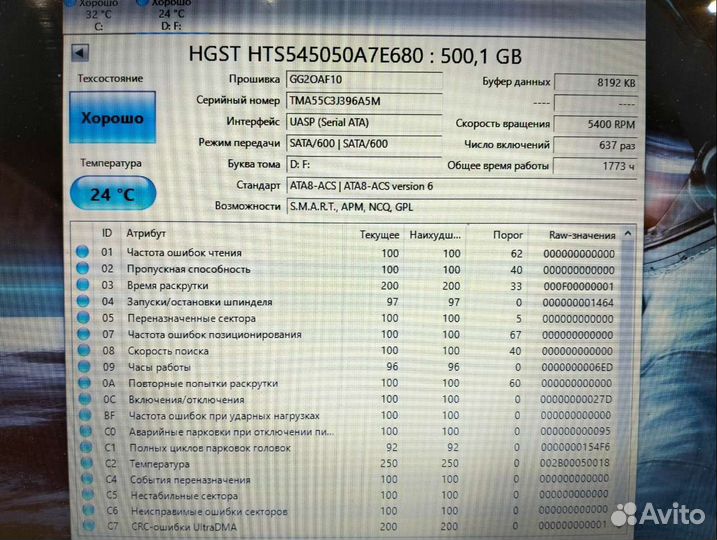
Task: Click the interface field UASP (Serial ATA)
Action: pyautogui.click(x=364, y=123)
